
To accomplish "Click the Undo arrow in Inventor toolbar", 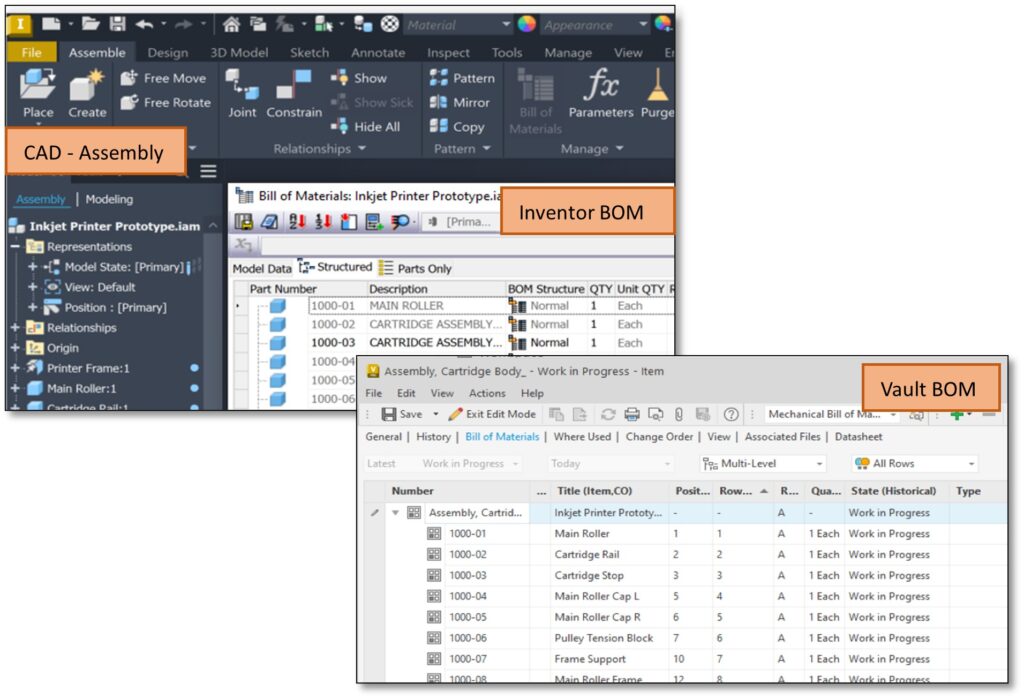I will click(144, 24).
